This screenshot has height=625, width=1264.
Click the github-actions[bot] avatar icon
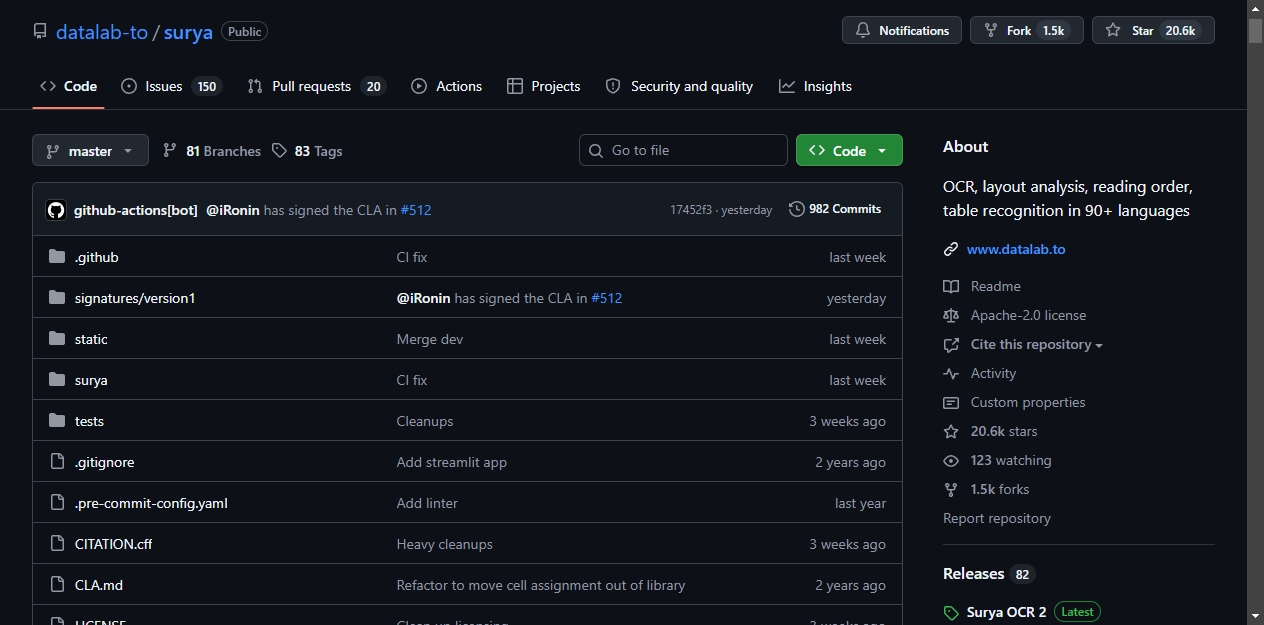coord(56,210)
